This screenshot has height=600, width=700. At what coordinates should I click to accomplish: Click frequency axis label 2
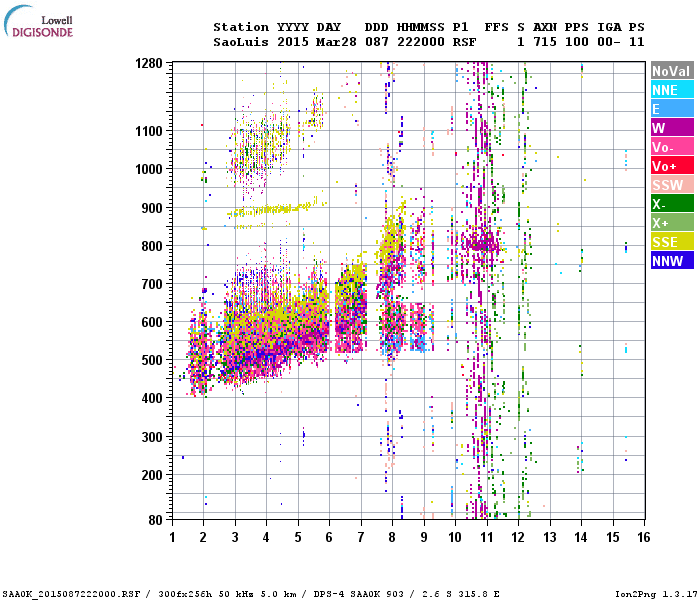[204, 538]
